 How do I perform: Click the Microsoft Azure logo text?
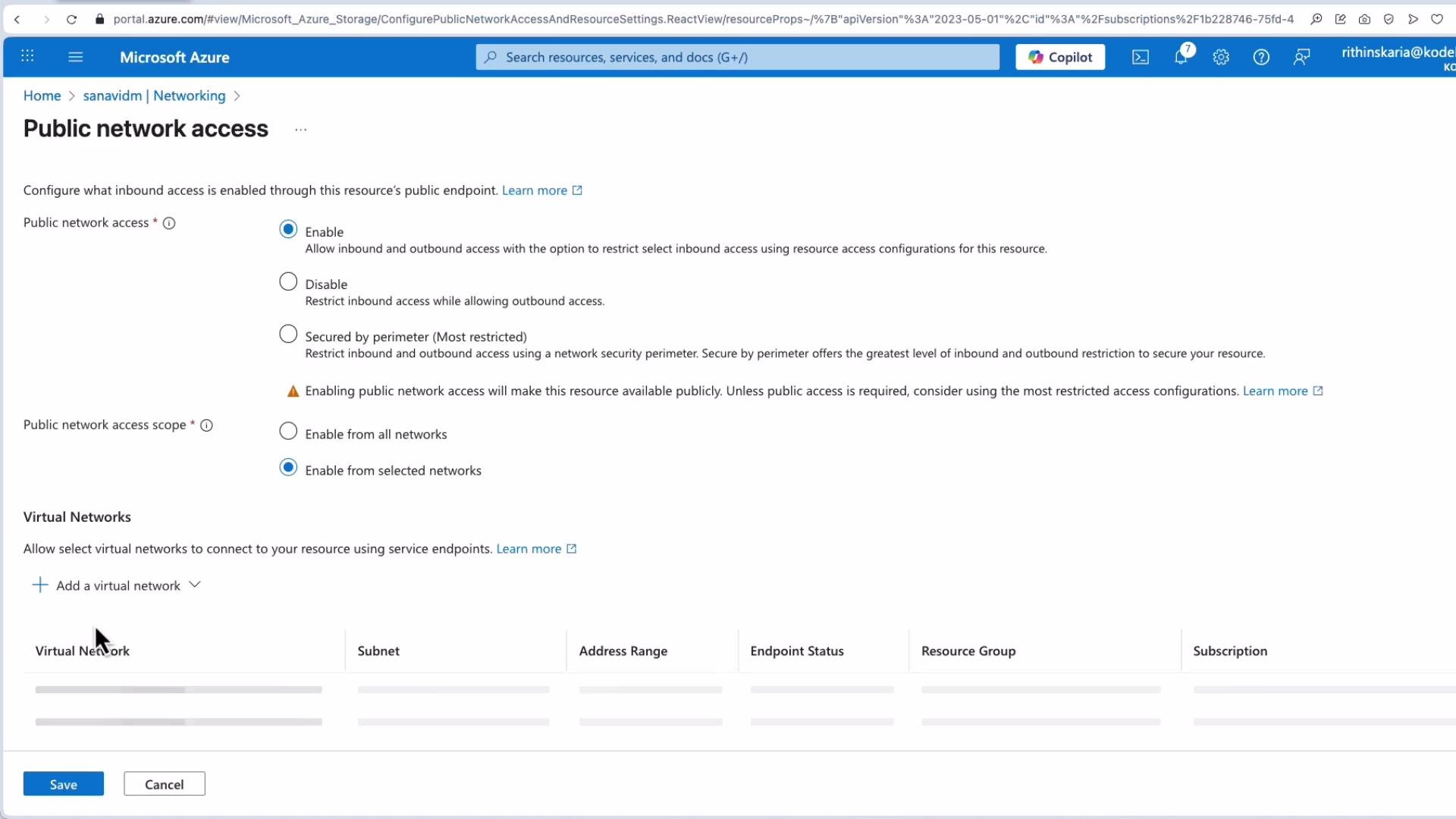point(174,57)
